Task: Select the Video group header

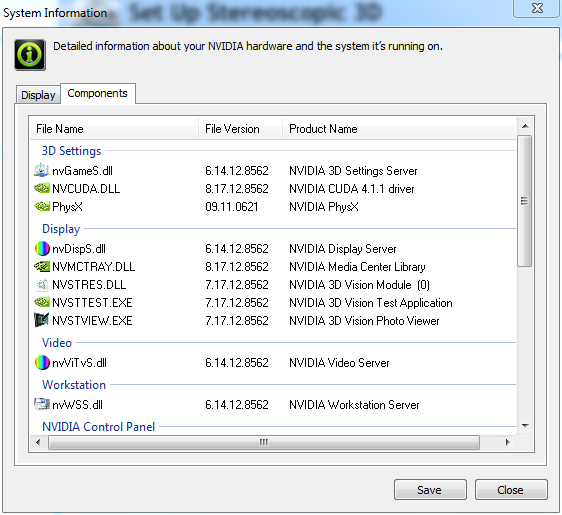Action: [x=57, y=343]
